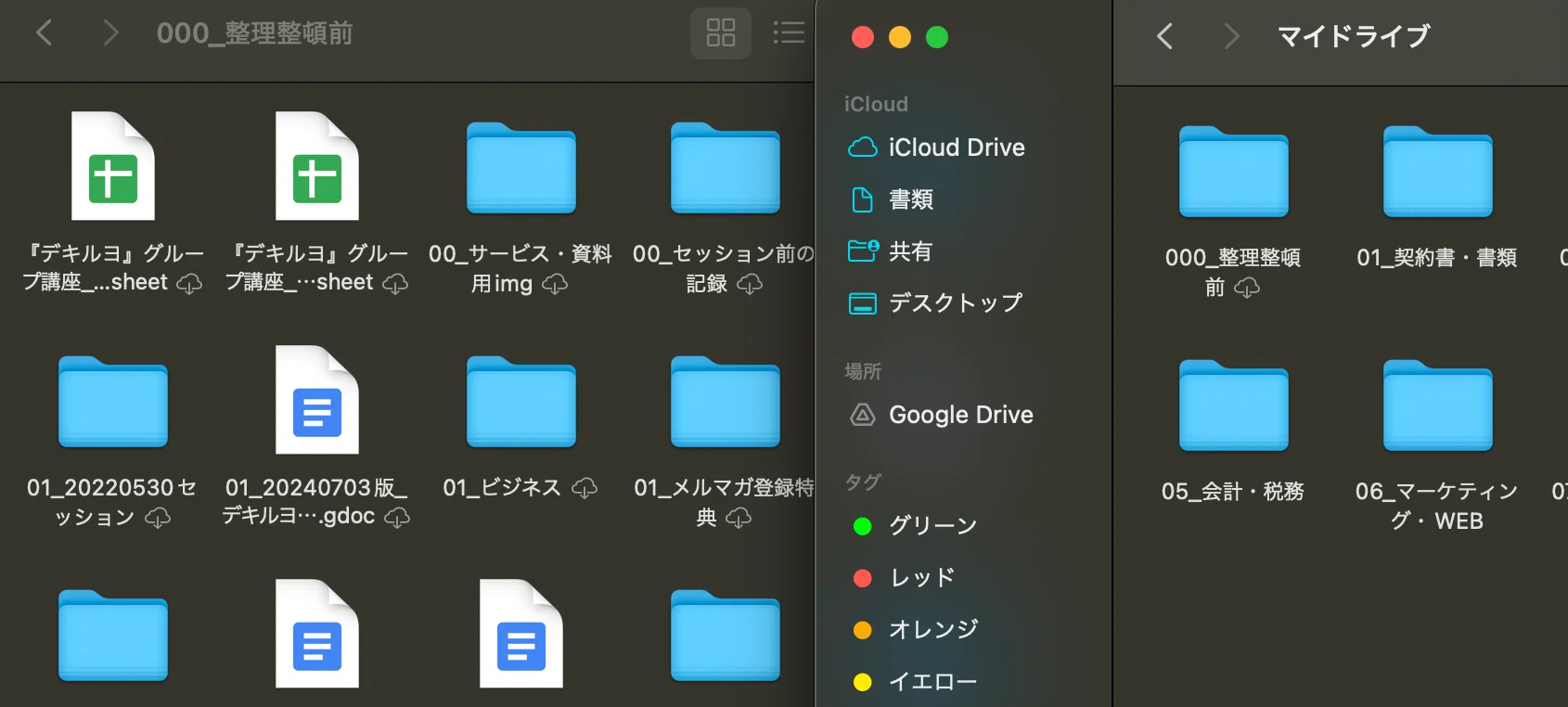Filter by the イエロー tag
The width and height of the screenshot is (1568, 707).
pos(916,682)
